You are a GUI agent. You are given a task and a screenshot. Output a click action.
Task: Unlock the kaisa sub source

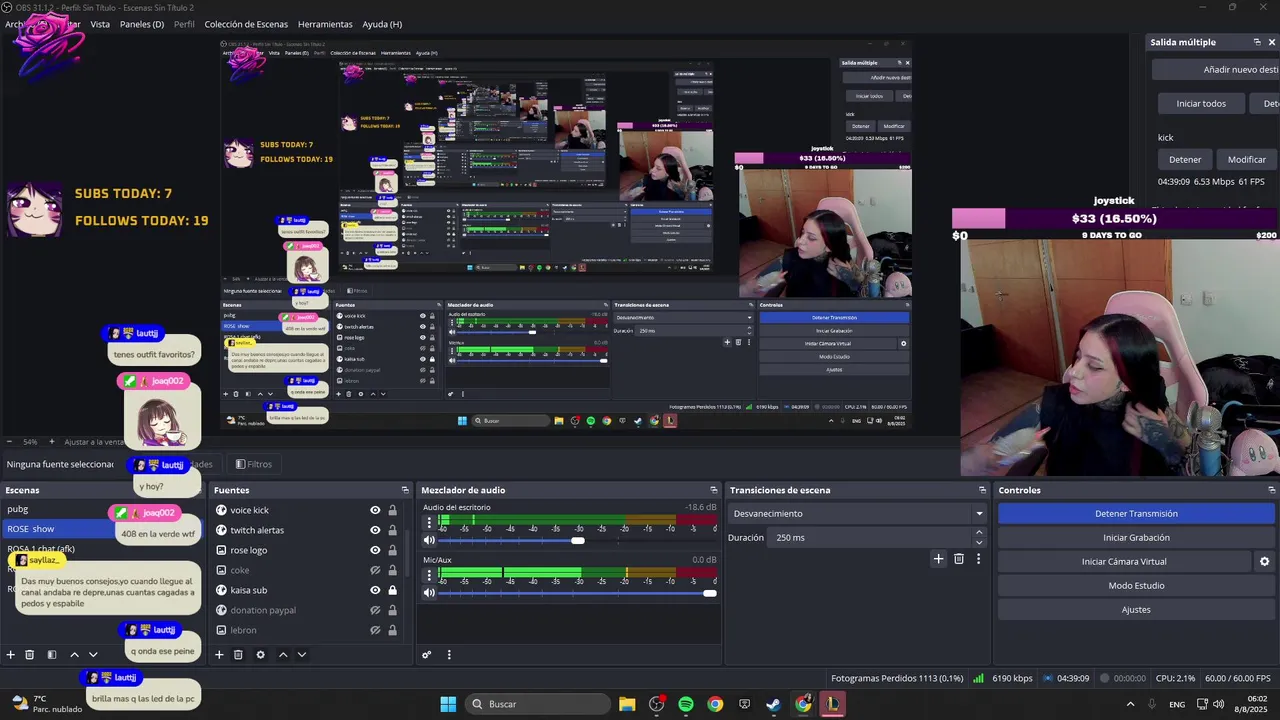(x=392, y=590)
